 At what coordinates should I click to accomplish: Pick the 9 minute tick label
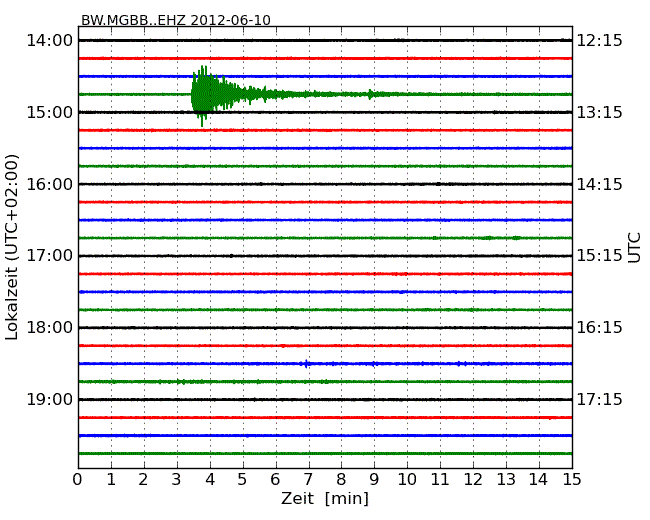[x=374, y=480]
